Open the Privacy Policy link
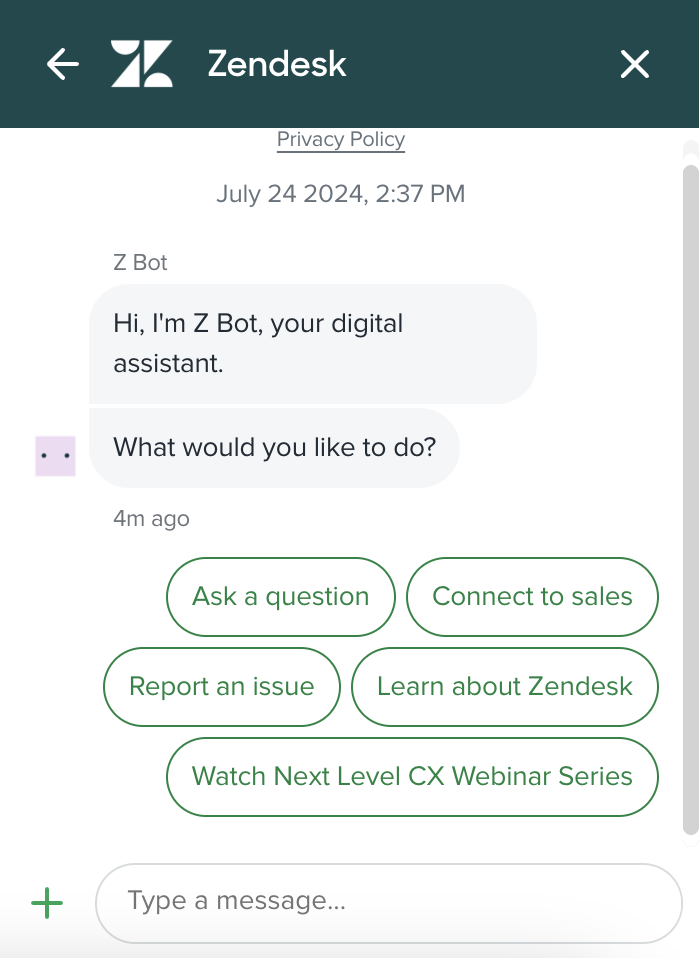This screenshot has width=699, height=958. point(340,139)
